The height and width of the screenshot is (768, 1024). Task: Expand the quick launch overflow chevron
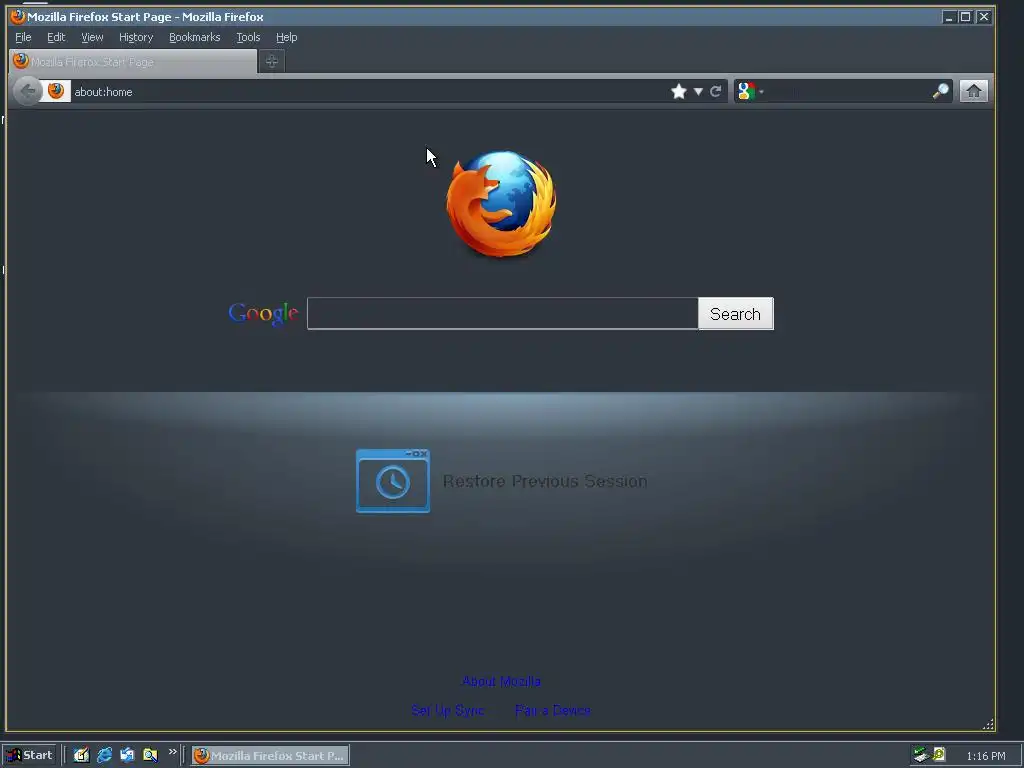point(172,752)
